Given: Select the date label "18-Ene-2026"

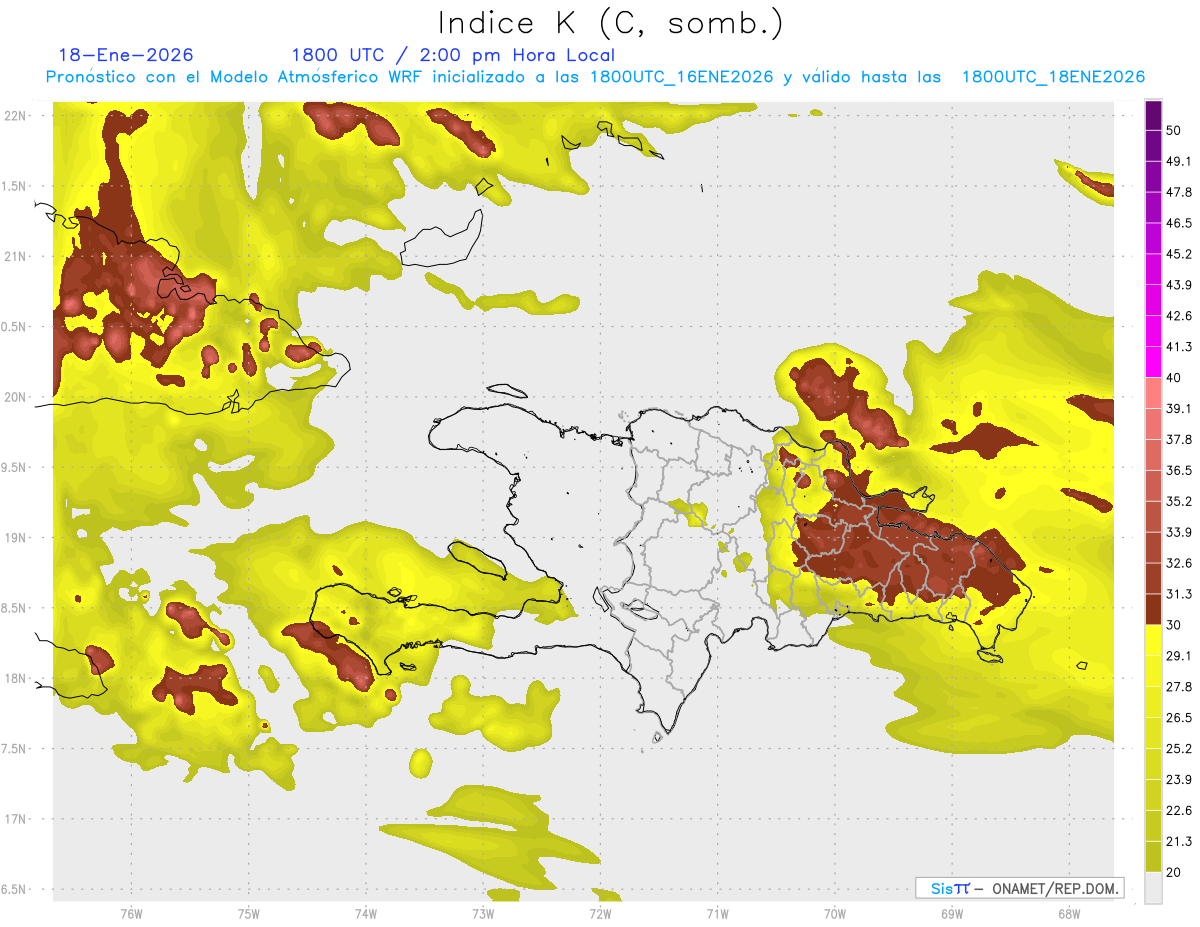Looking at the screenshot, I should 126,55.
